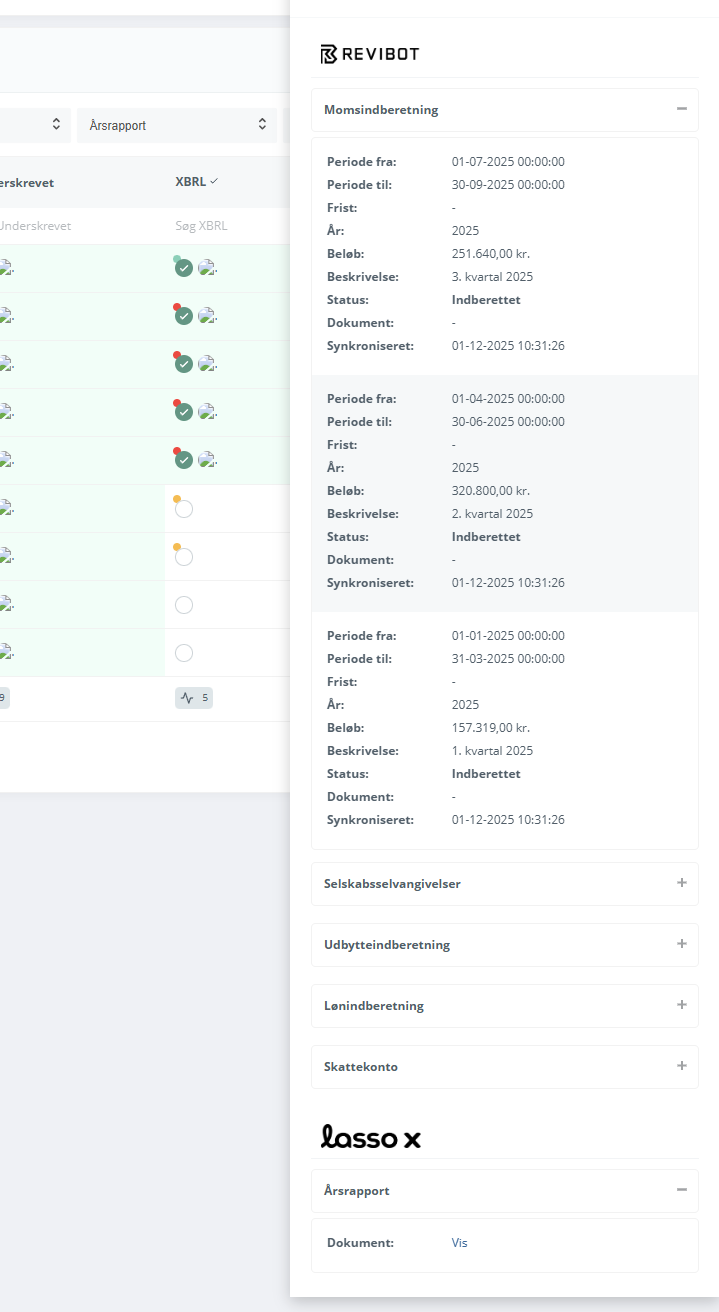The image size is (719, 1312).
Task: Expand the Lønindberetning section
Action: 681,1005
